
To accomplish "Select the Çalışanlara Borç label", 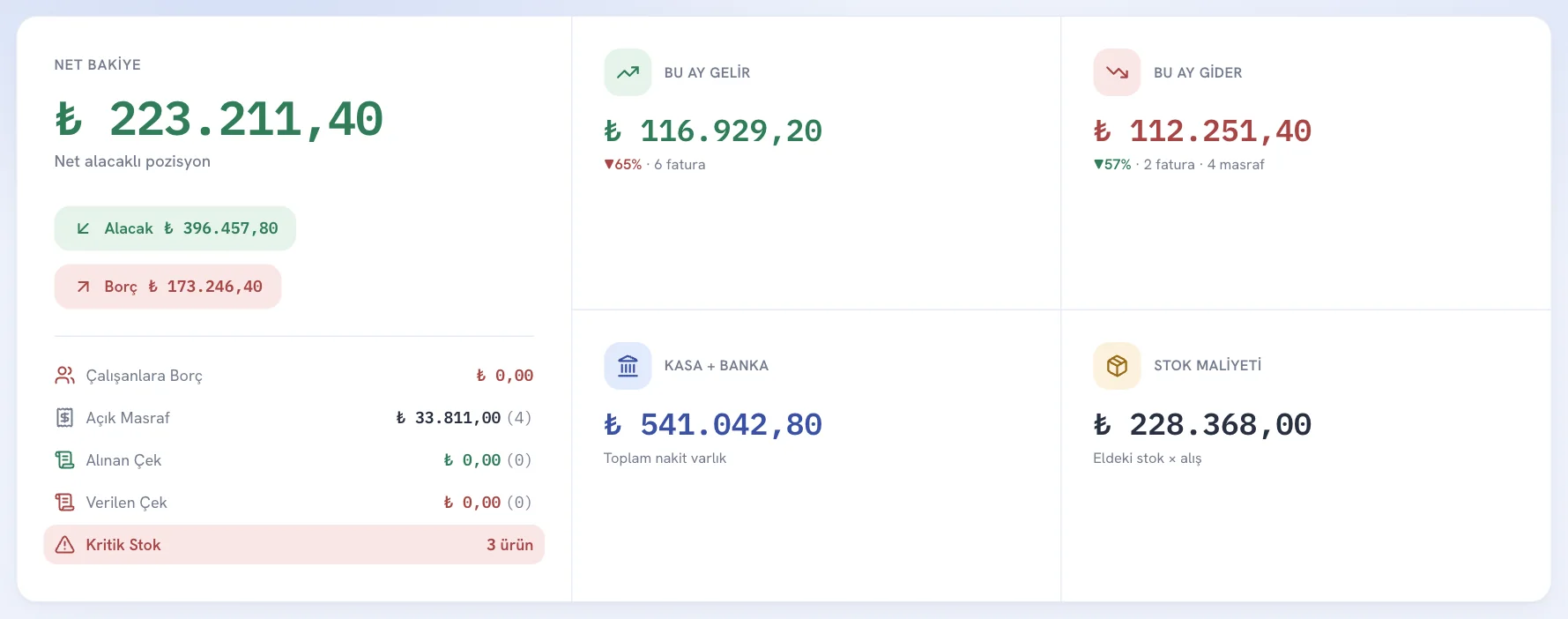I will click(145, 376).
